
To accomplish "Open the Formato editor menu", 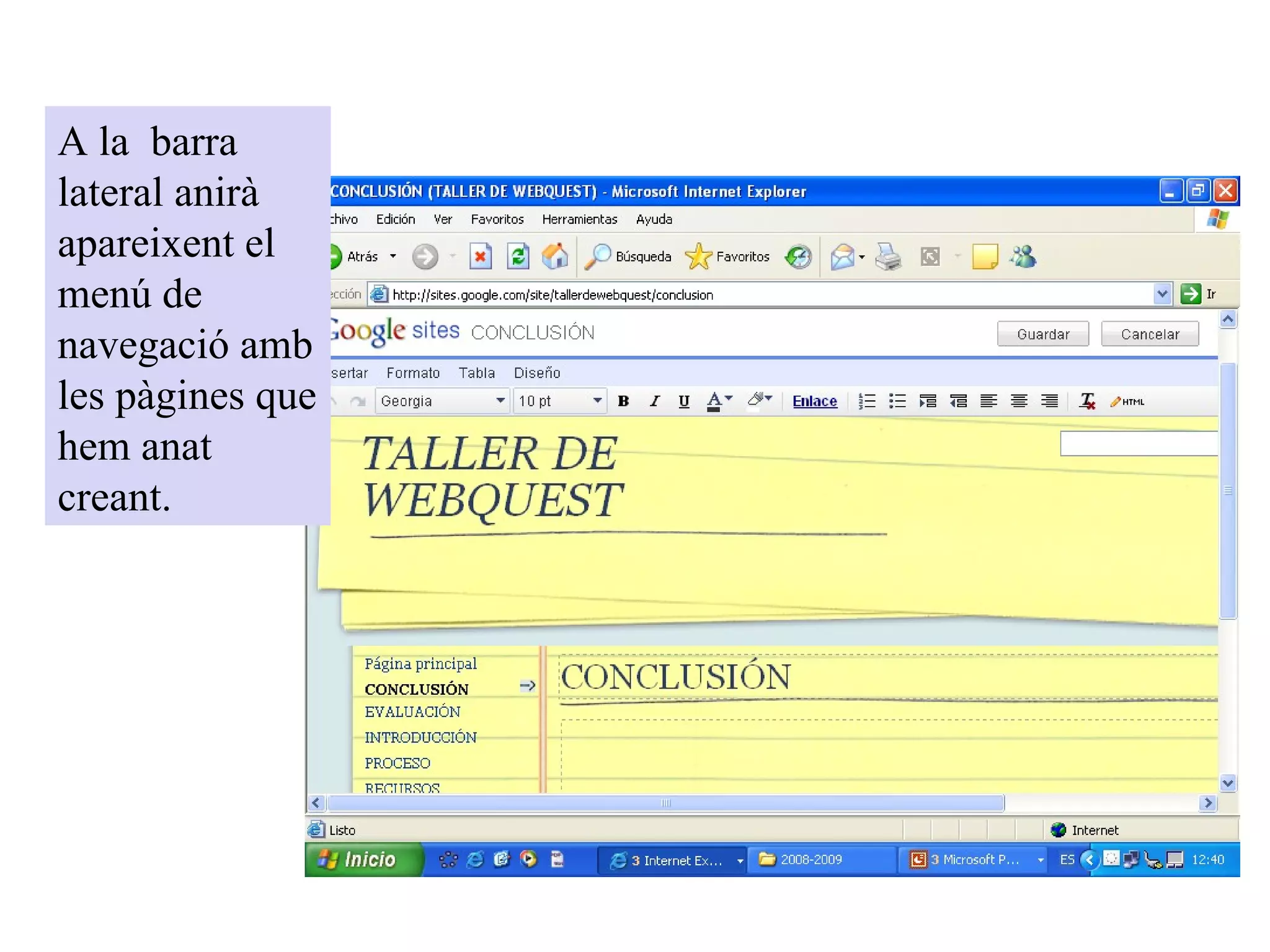I will (413, 372).
